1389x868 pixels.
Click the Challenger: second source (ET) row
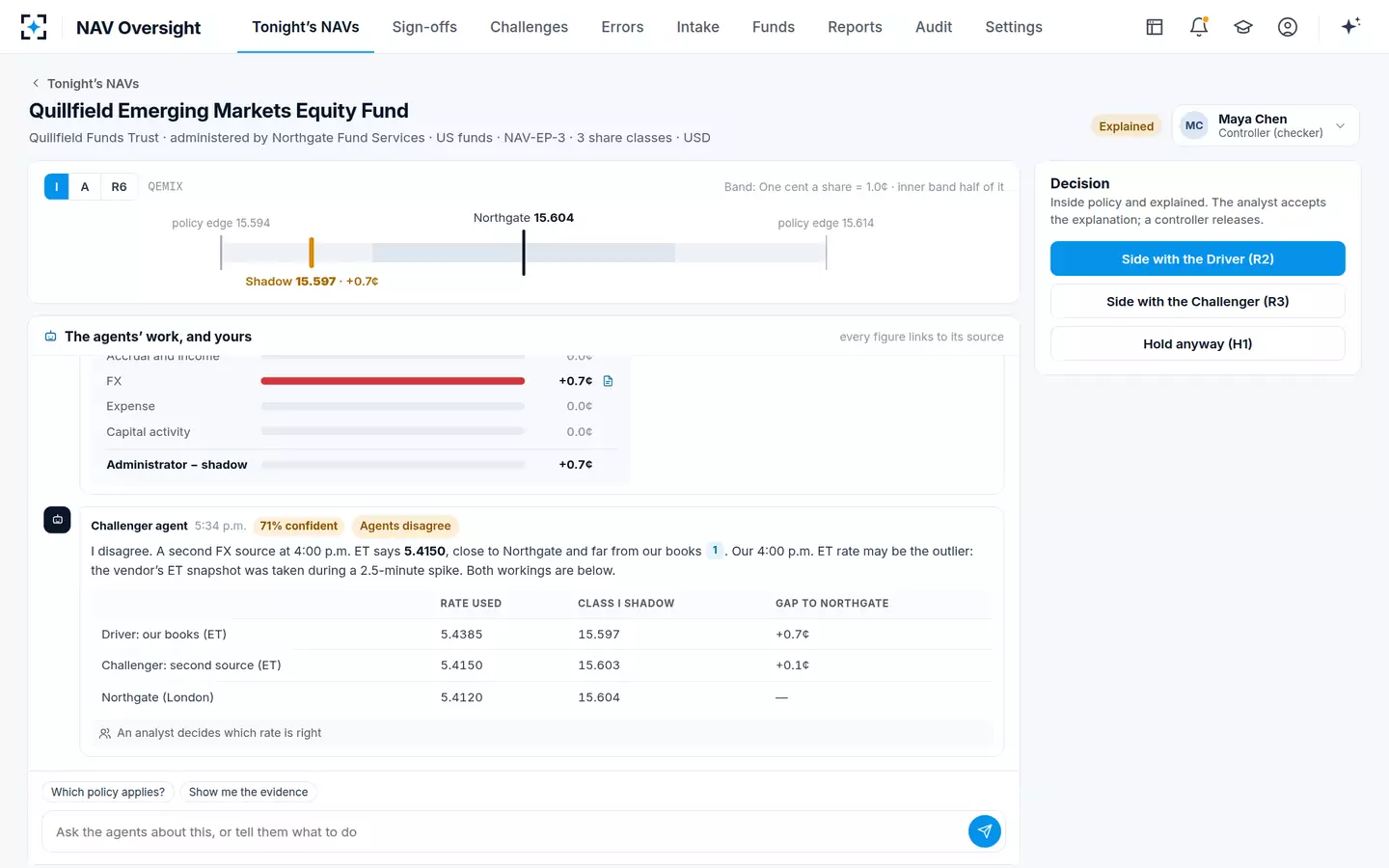542,665
